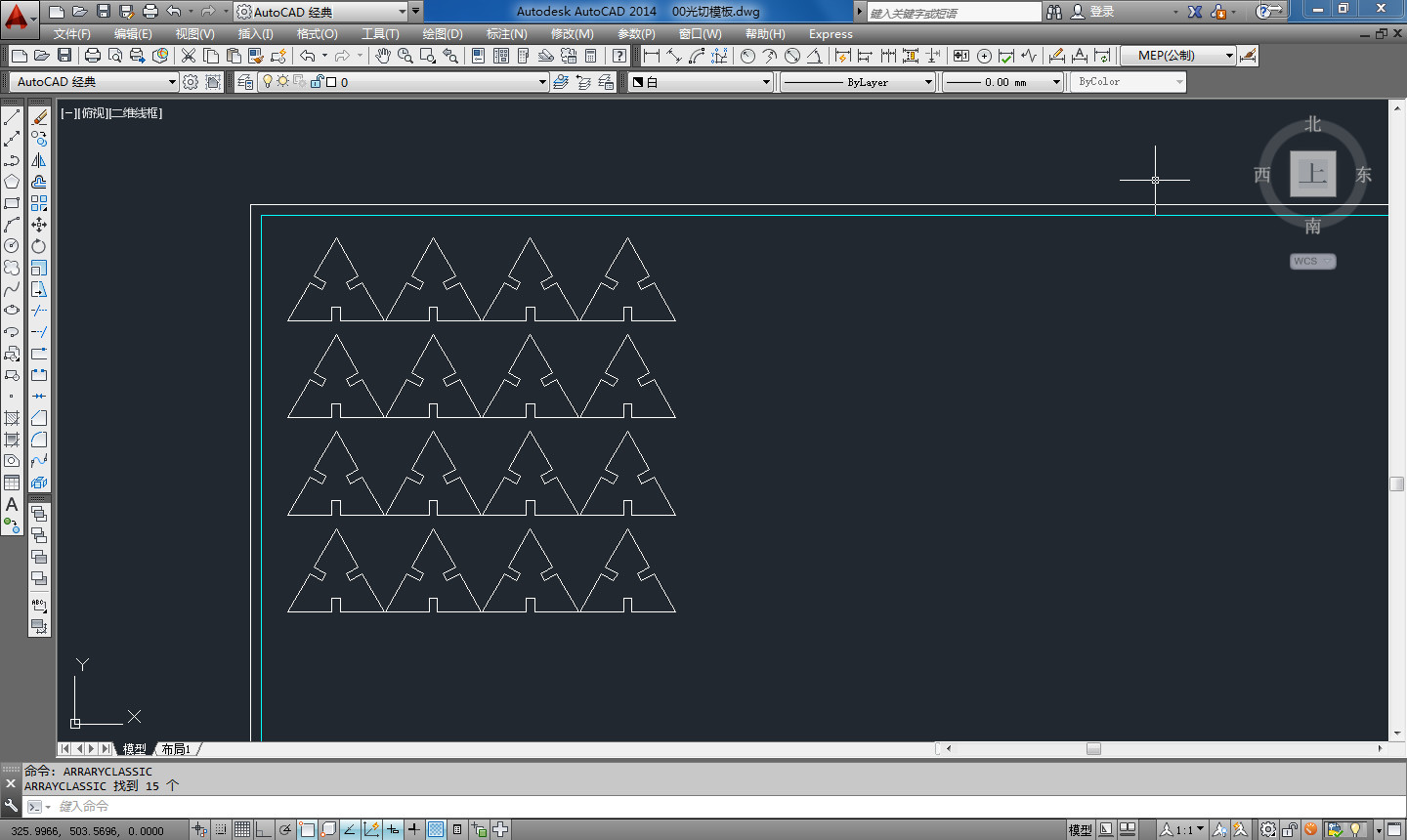This screenshot has height=840, width=1407.
Task: Select the Rectangle draw tool
Action: click(x=12, y=203)
